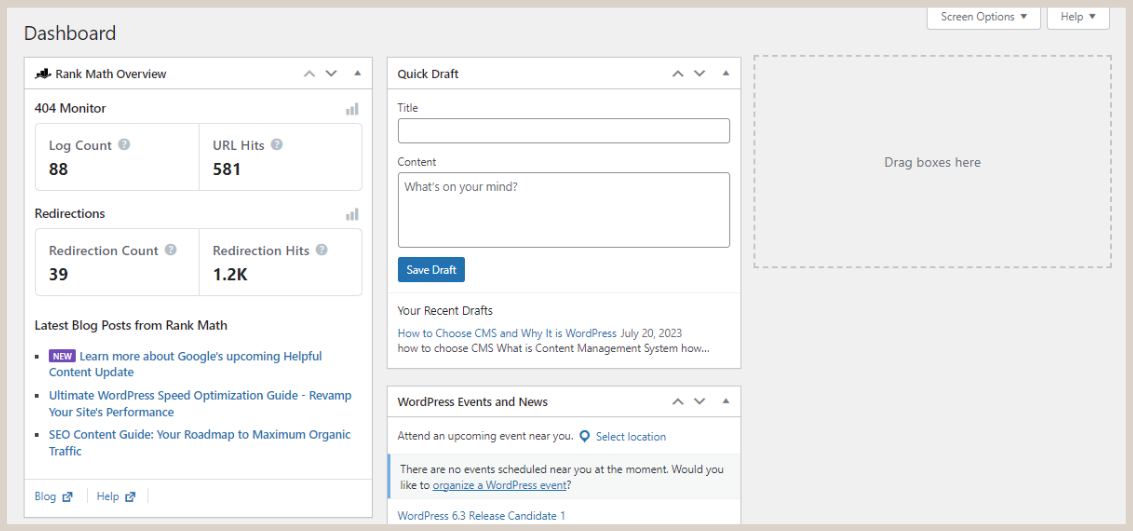This screenshot has height=531, width=1133.
Task: Click the Drag boxes here drop zone
Action: point(932,162)
